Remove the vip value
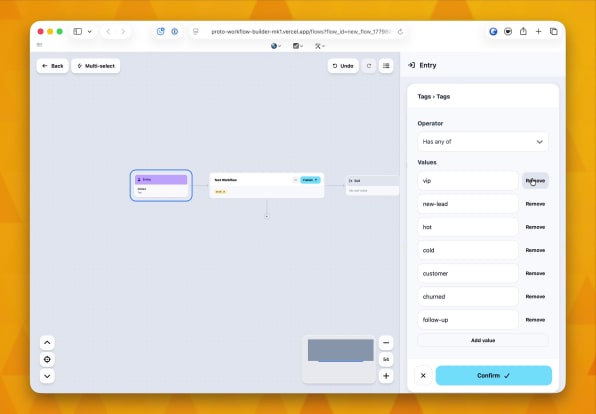This screenshot has width=596, height=414. point(535,181)
